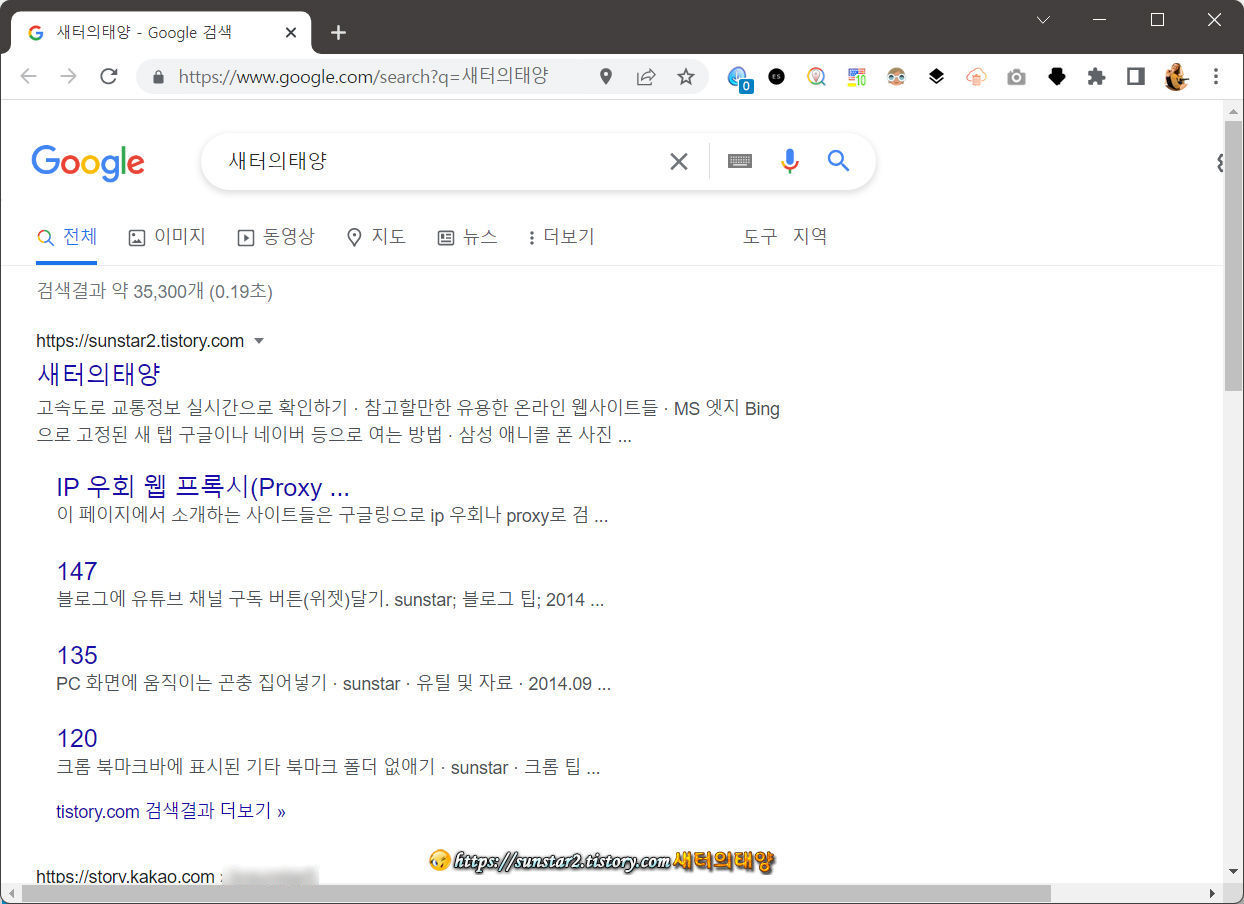Open the Chrome extensions puzzle piece icon

point(1096,76)
